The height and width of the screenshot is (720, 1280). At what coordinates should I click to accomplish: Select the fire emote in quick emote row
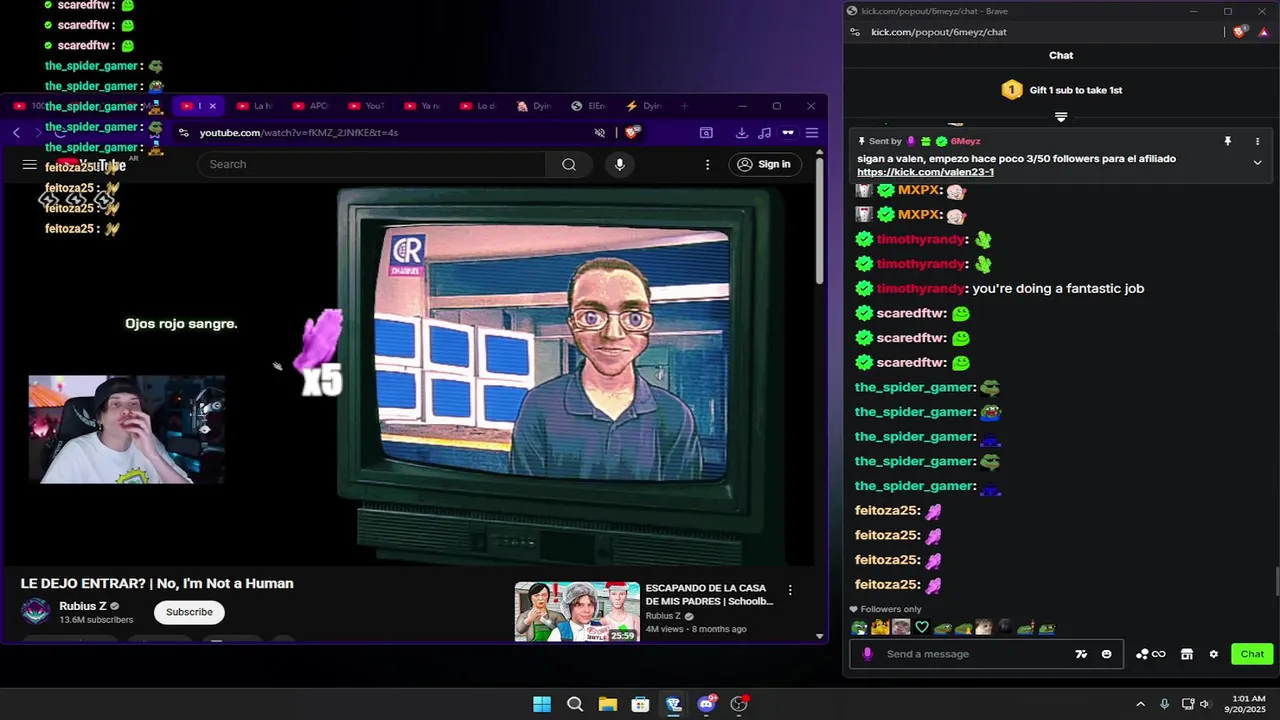[x=880, y=628]
